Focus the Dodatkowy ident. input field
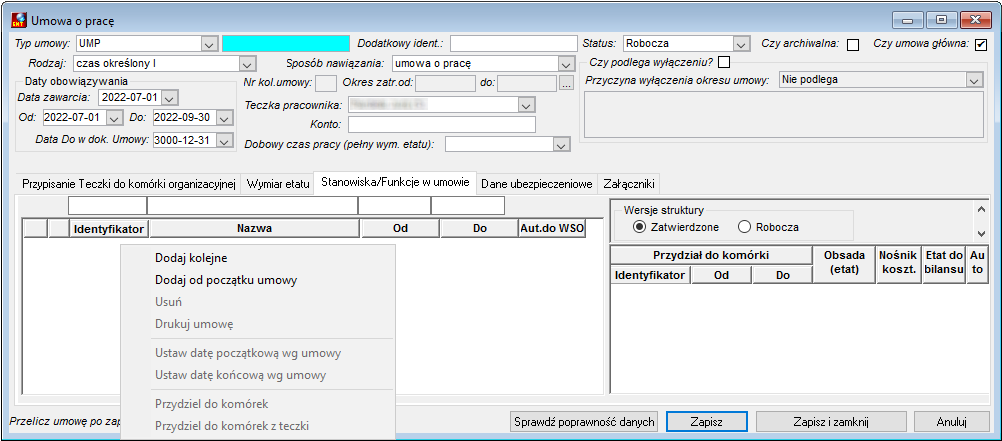The width and height of the screenshot is (1002, 441). pyautogui.click(x=514, y=43)
